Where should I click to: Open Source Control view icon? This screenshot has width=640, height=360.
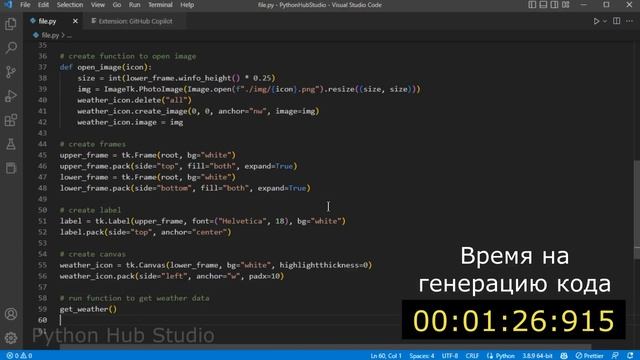11,72
